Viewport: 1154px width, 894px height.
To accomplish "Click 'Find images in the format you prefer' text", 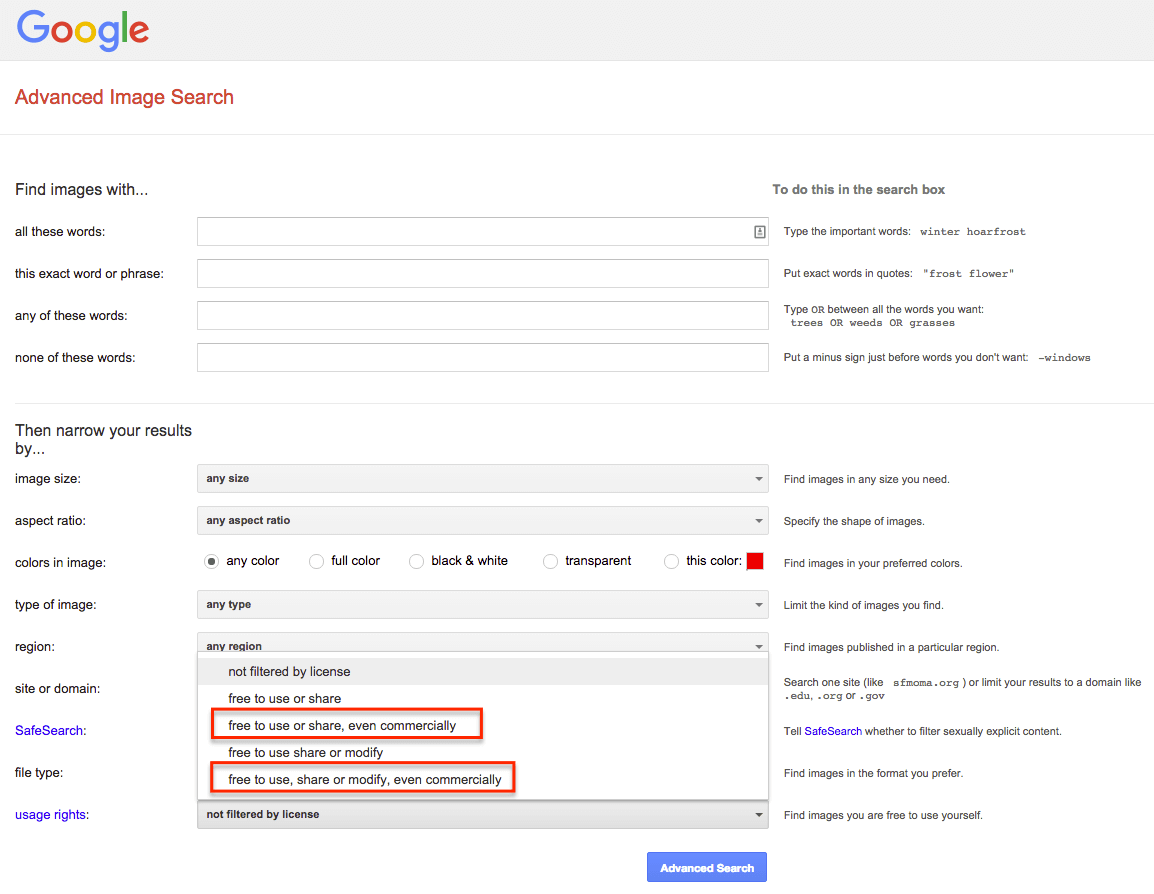I will 874,773.
